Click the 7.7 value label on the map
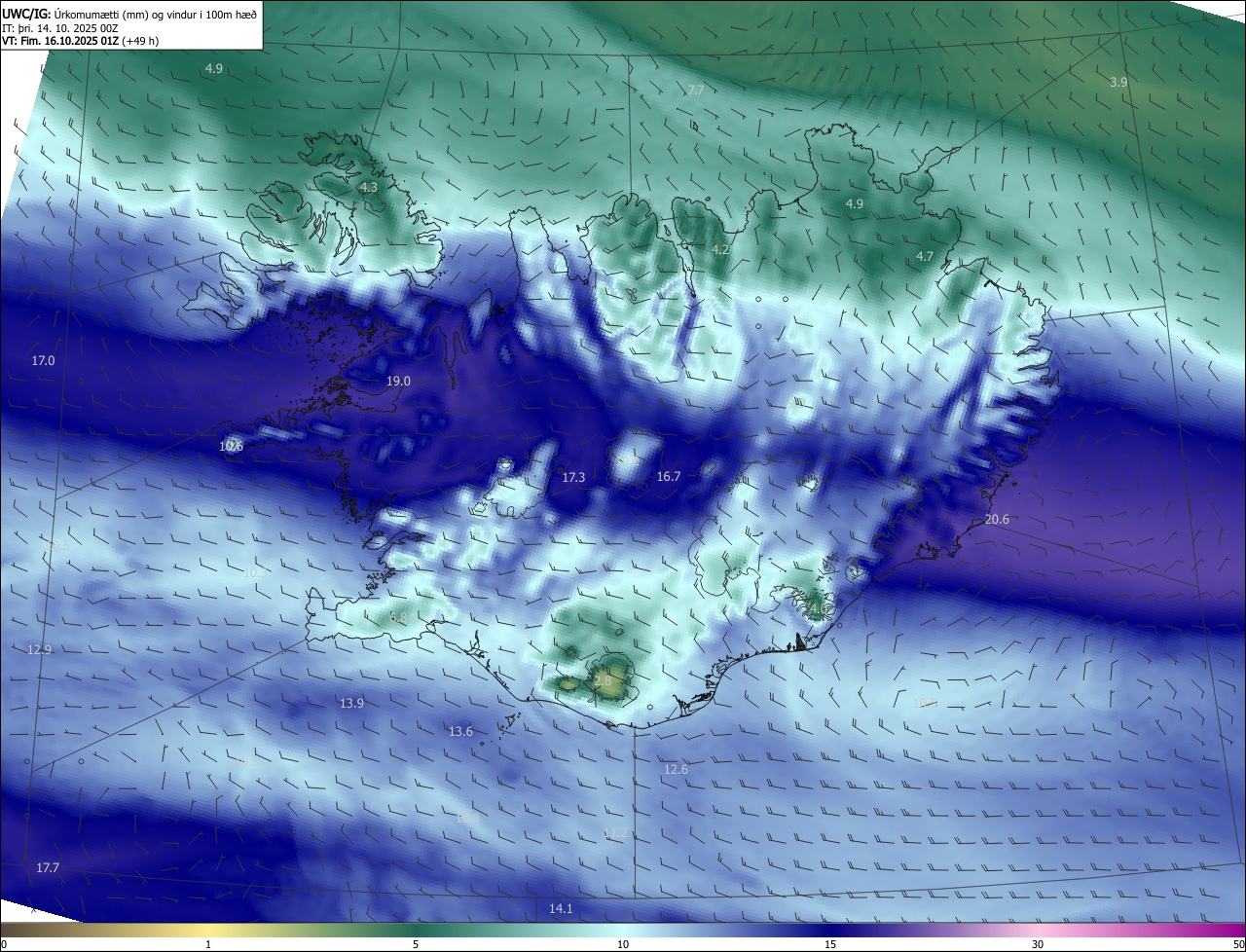 click(x=695, y=90)
